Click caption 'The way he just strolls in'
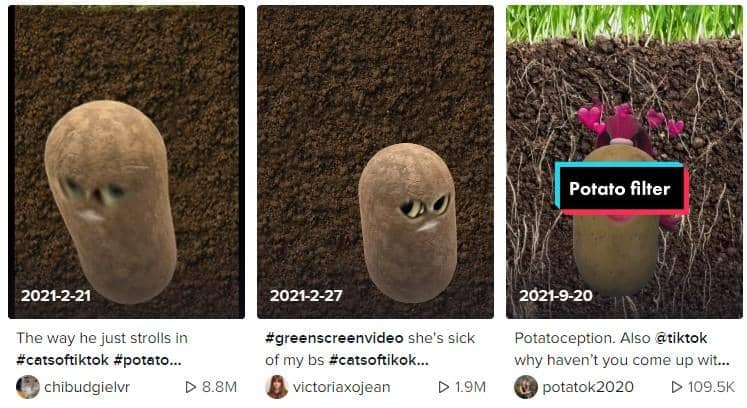 tap(102, 338)
